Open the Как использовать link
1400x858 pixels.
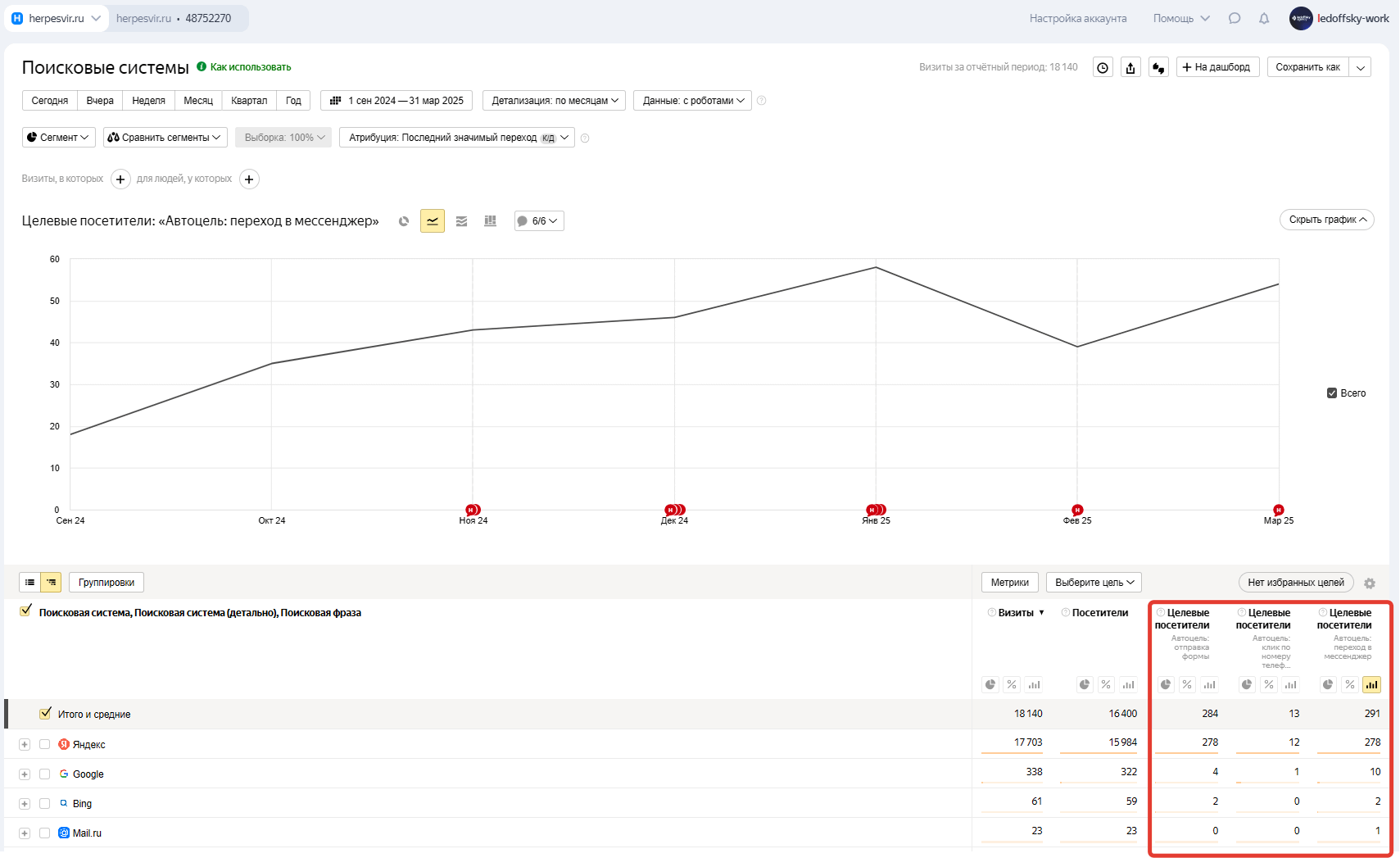point(250,67)
